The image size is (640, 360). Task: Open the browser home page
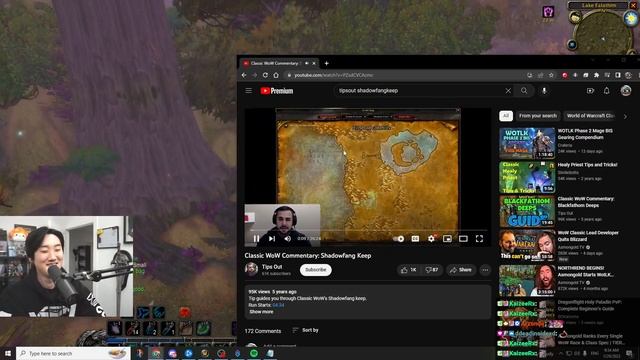pos(276,75)
